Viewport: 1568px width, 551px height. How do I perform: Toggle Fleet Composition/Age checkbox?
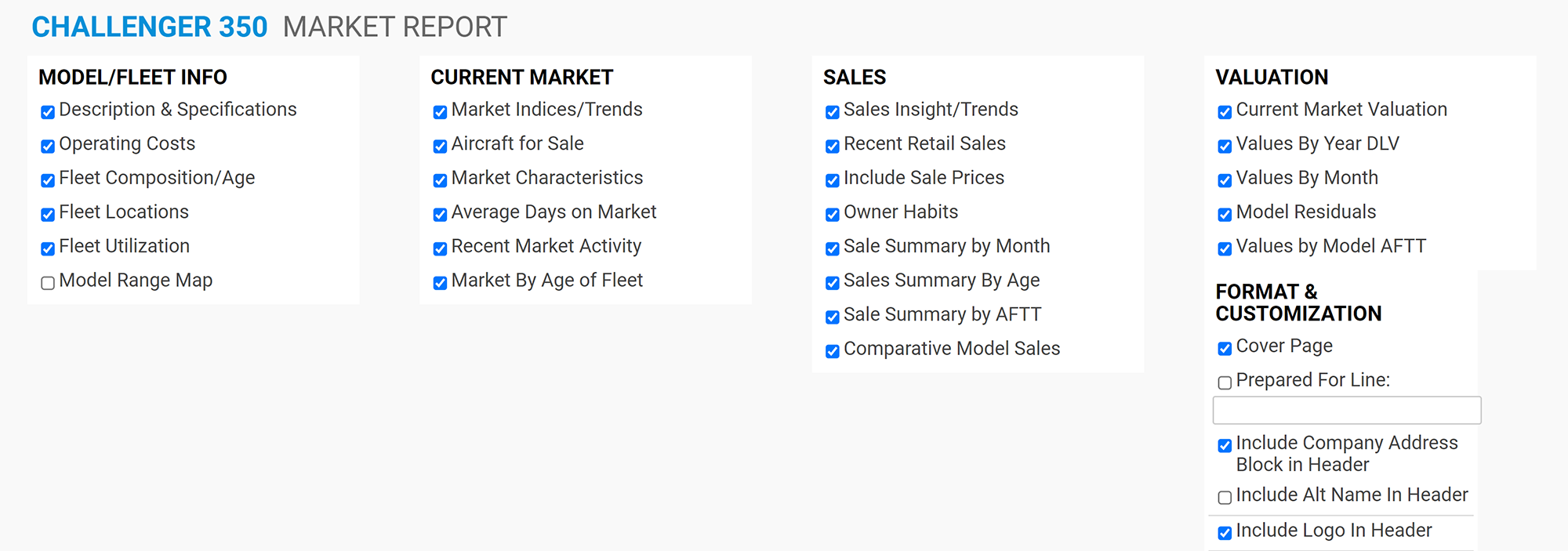tap(48, 180)
